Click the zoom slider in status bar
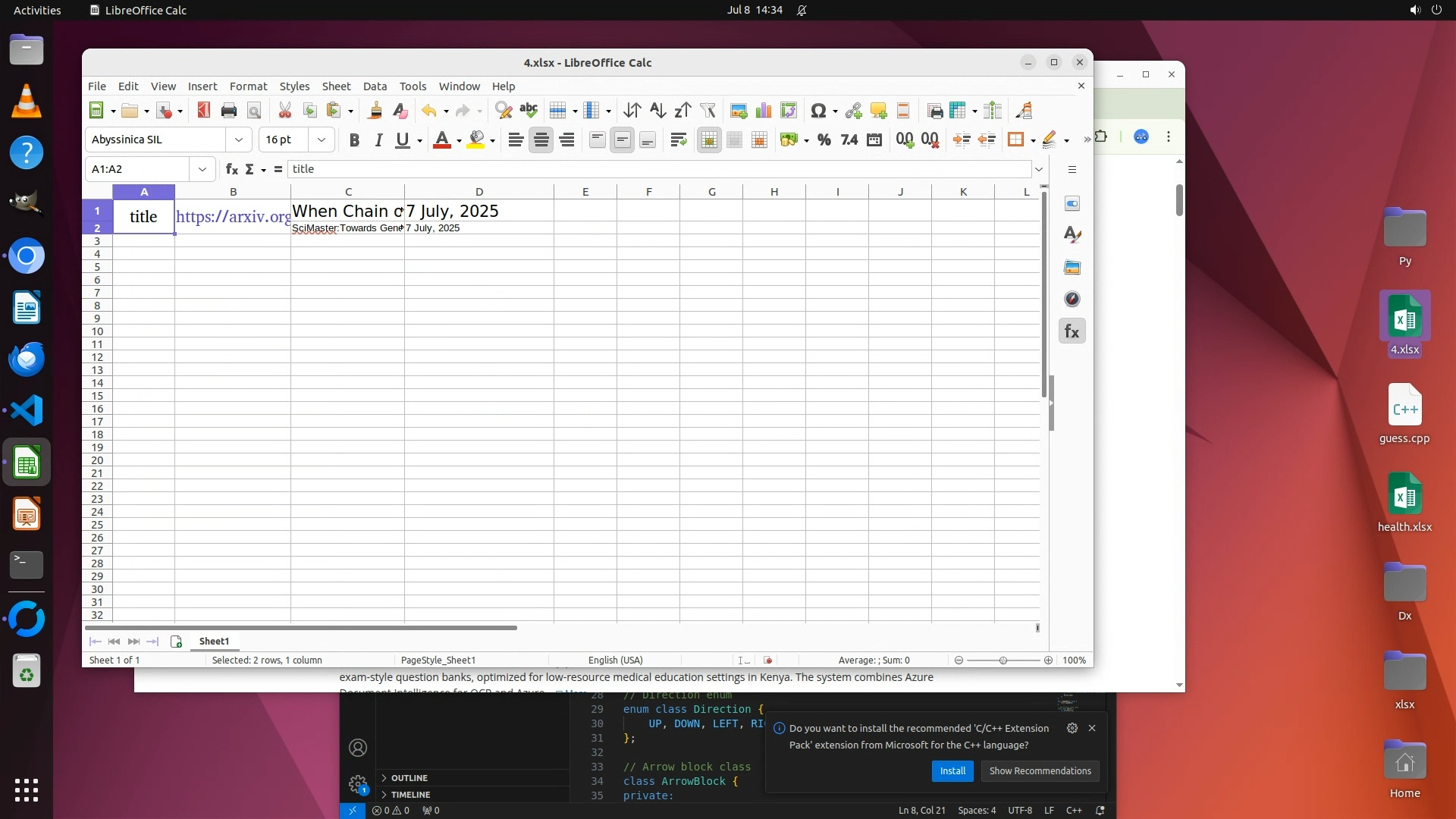 (x=1003, y=661)
